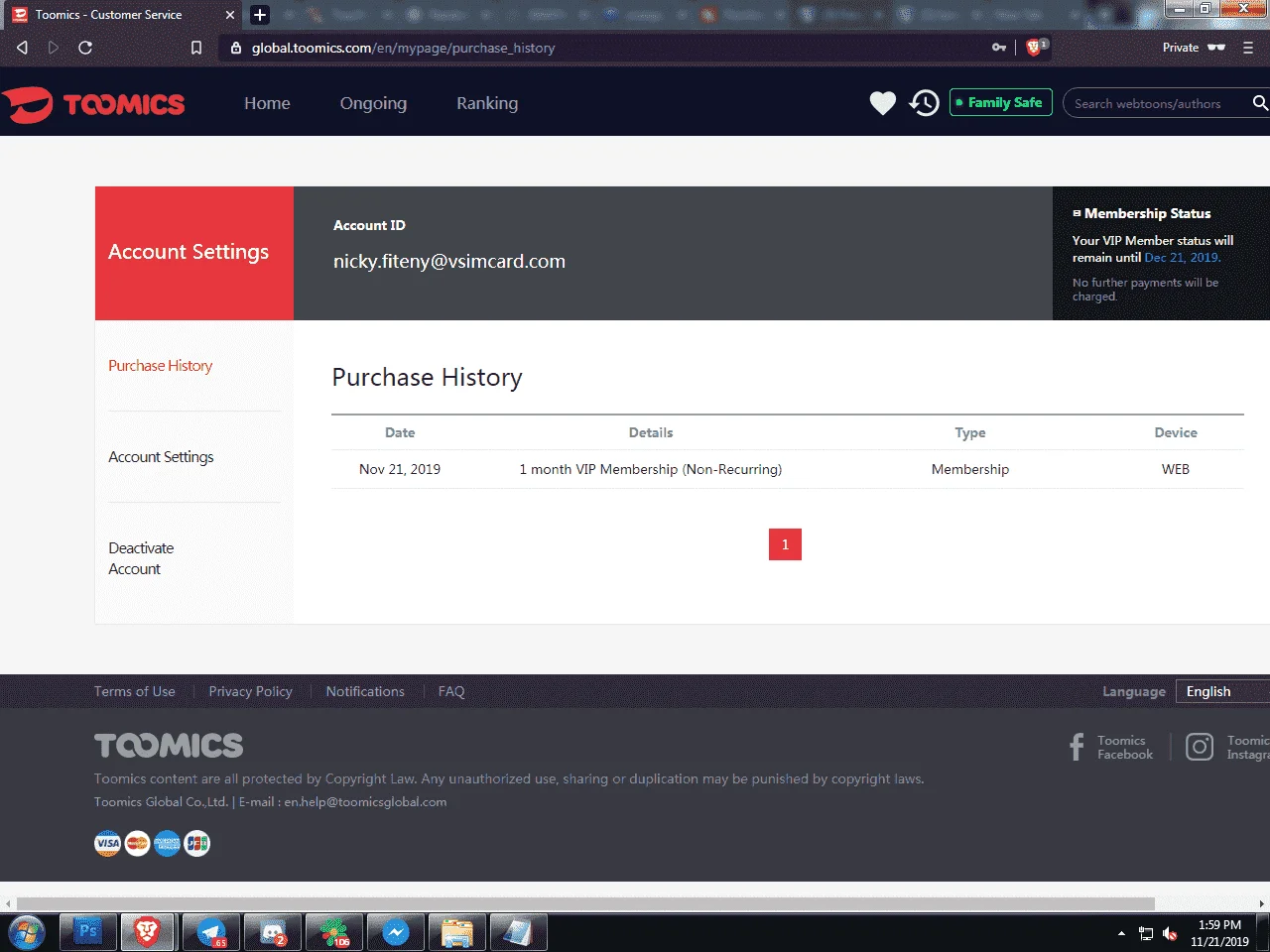Click the en.help@toomicsglobal.com email text

click(365, 801)
